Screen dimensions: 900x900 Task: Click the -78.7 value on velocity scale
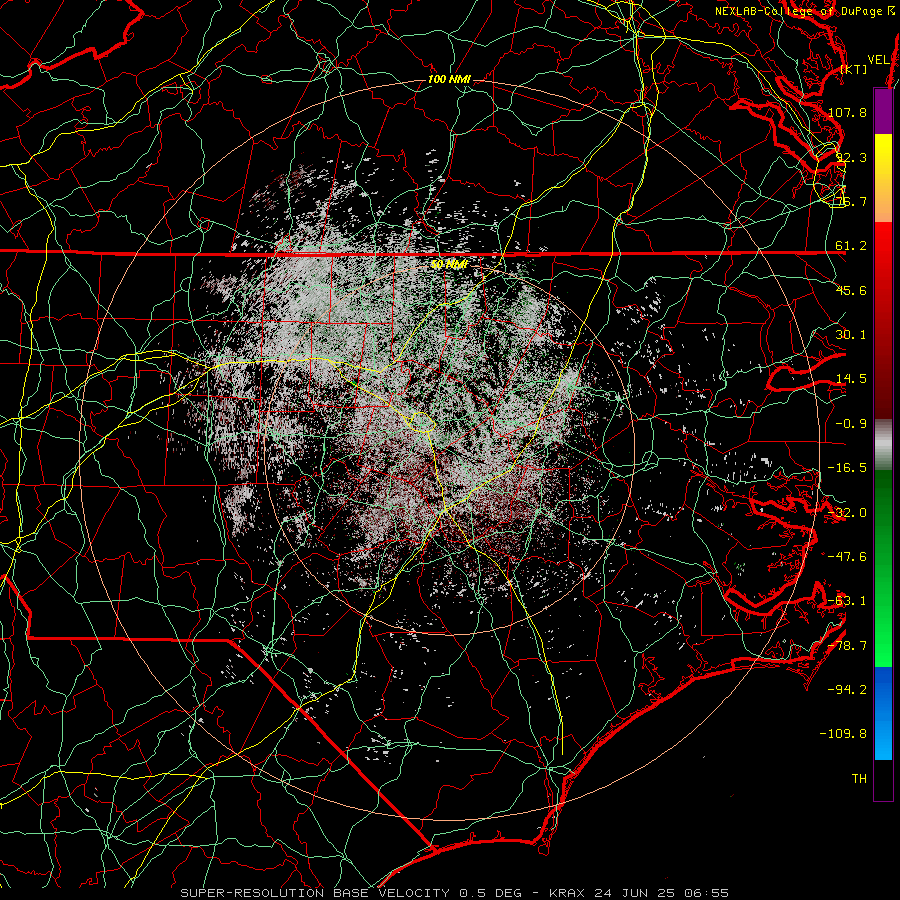coord(847,646)
